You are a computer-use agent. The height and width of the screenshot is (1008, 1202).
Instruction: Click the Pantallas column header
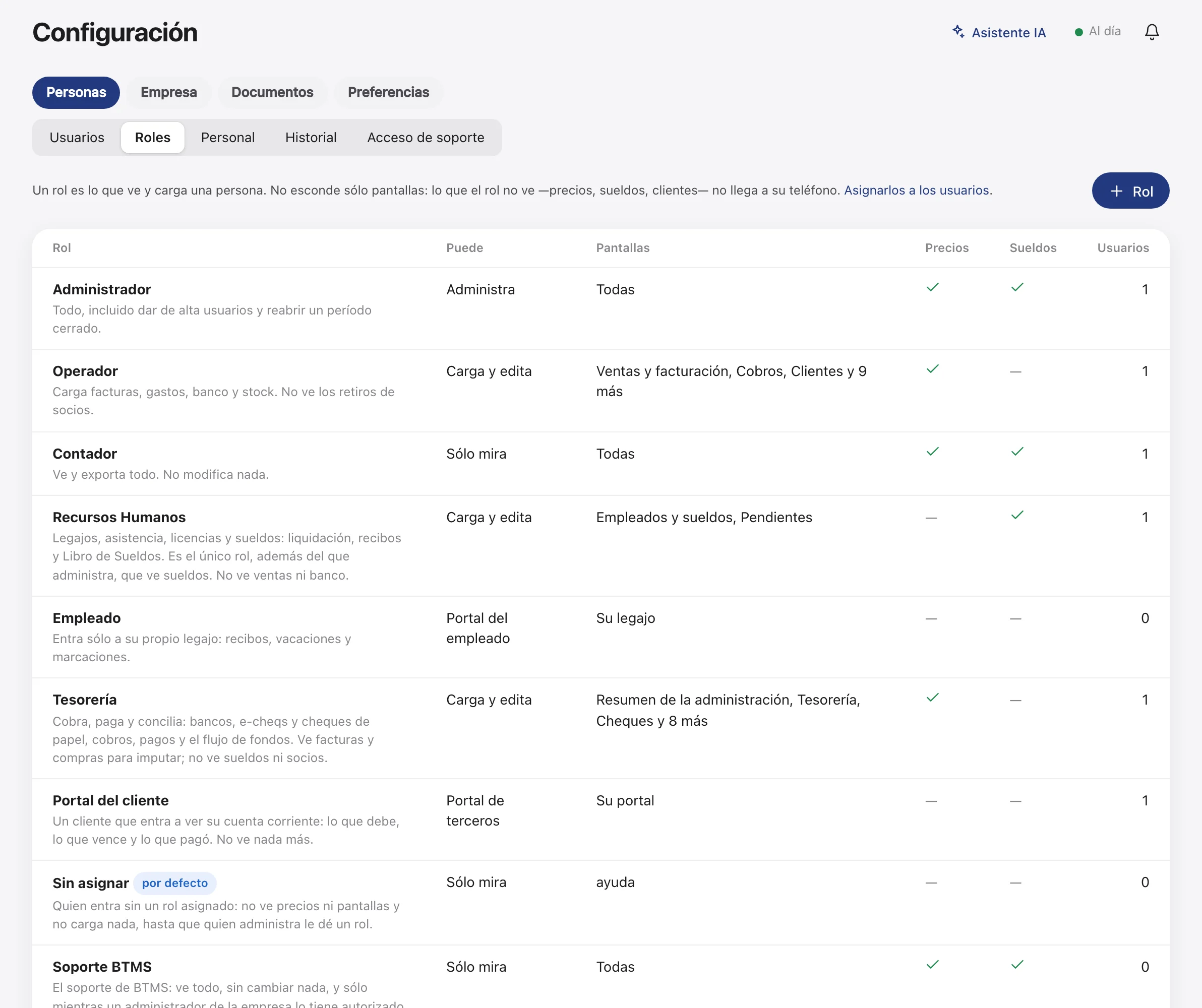click(623, 248)
